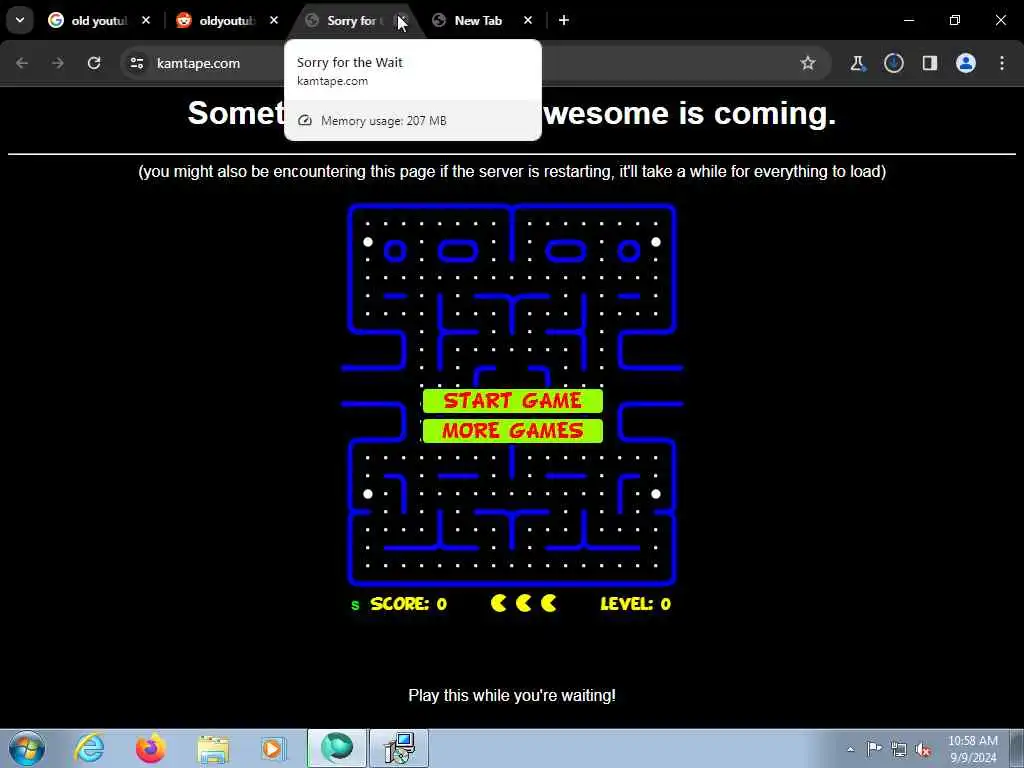
Task: Close the New Tab tab
Action: (x=528, y=20)
